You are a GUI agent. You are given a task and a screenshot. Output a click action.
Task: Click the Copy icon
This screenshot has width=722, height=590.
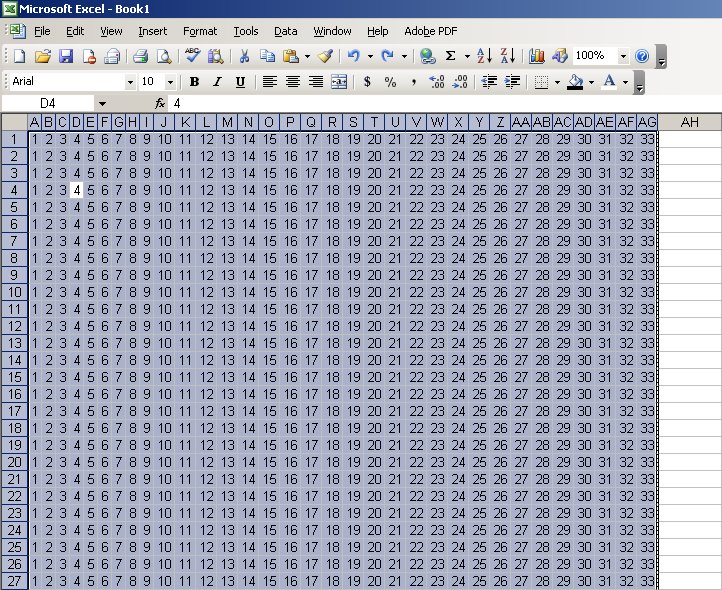click(268, 56)
